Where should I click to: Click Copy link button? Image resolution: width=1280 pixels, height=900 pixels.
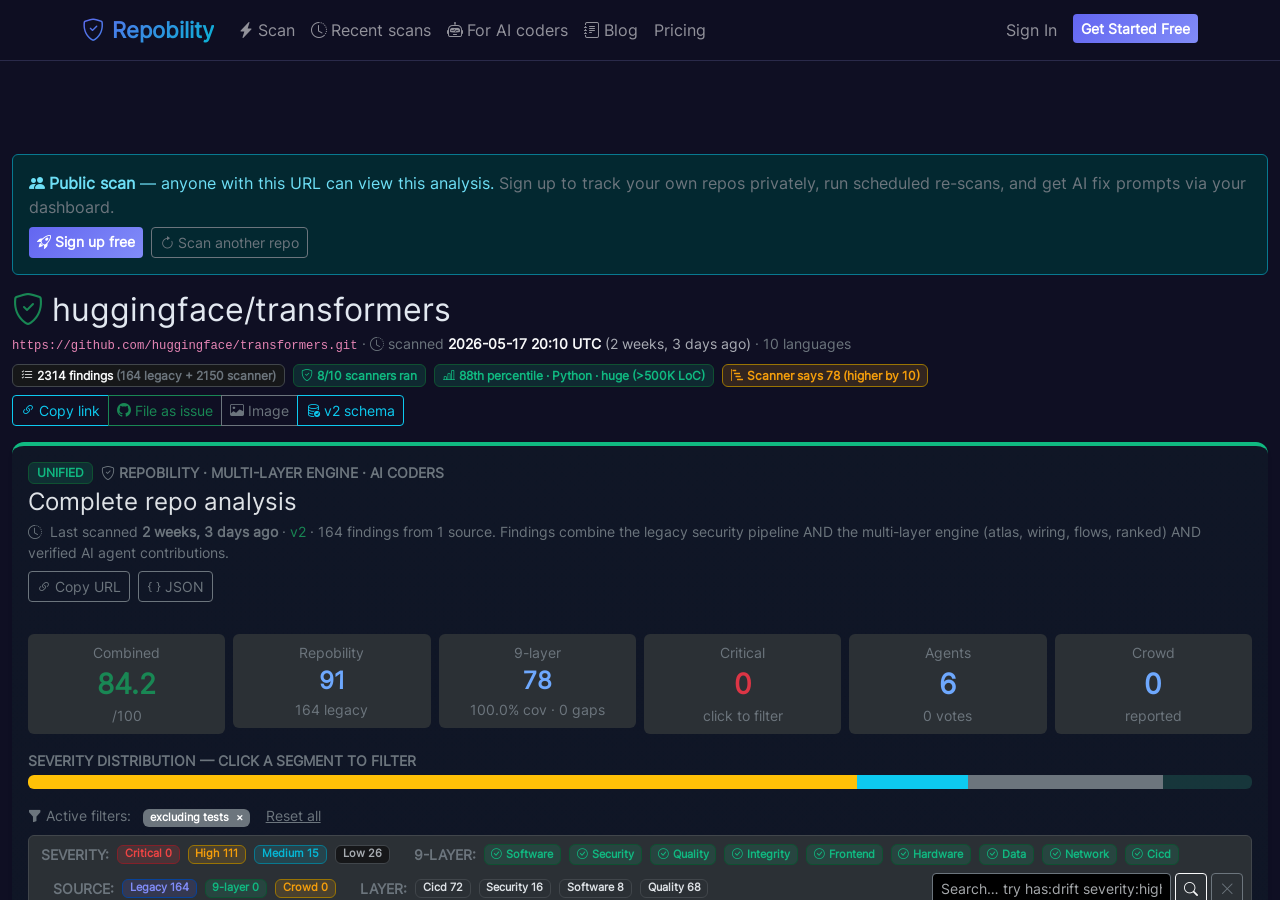pos(60,410)
